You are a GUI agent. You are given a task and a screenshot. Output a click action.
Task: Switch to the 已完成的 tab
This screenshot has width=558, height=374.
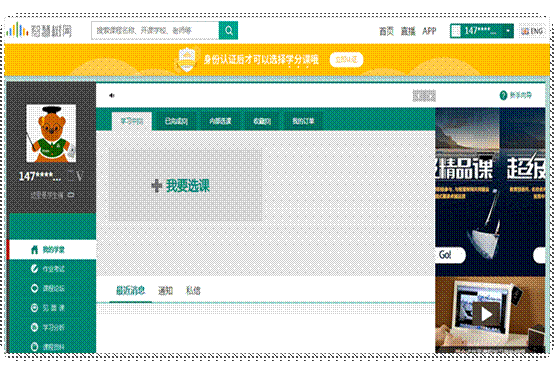click(x=176, y=121)
